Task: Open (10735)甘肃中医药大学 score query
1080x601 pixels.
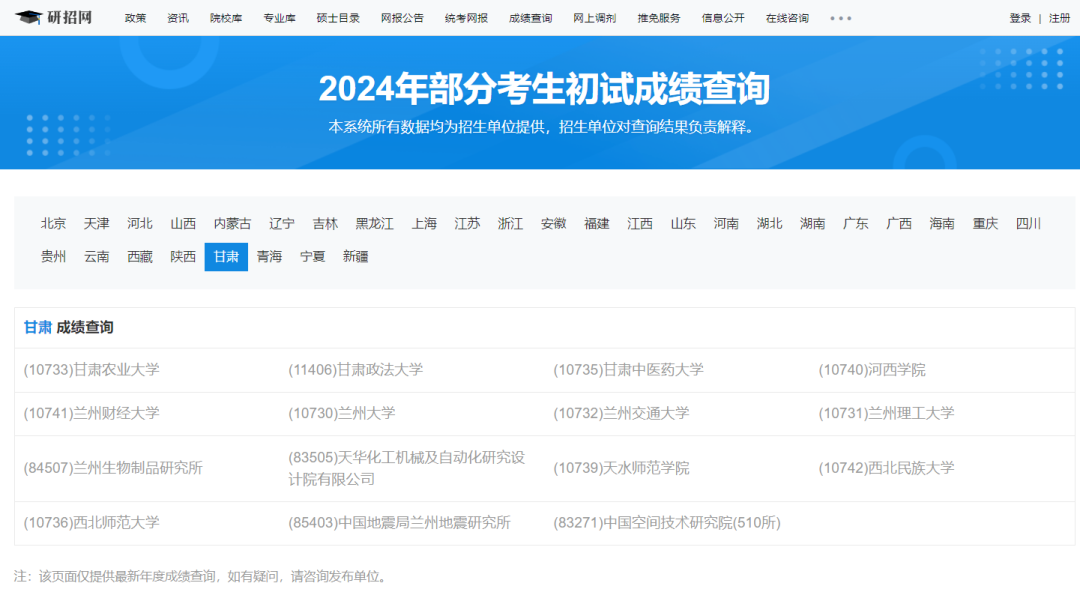Action: pos(628,370)
